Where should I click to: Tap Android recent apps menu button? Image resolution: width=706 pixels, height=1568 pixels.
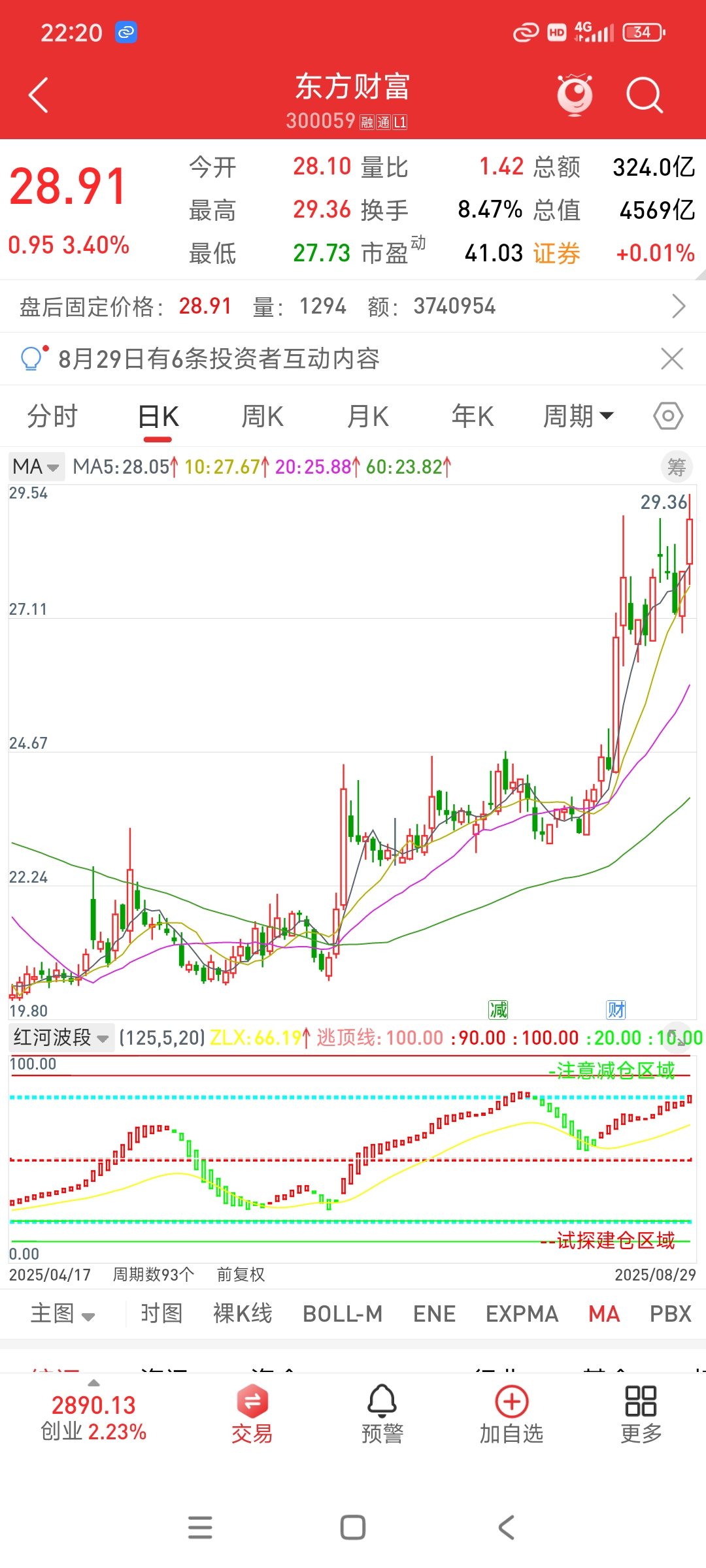click(200, 1527)
